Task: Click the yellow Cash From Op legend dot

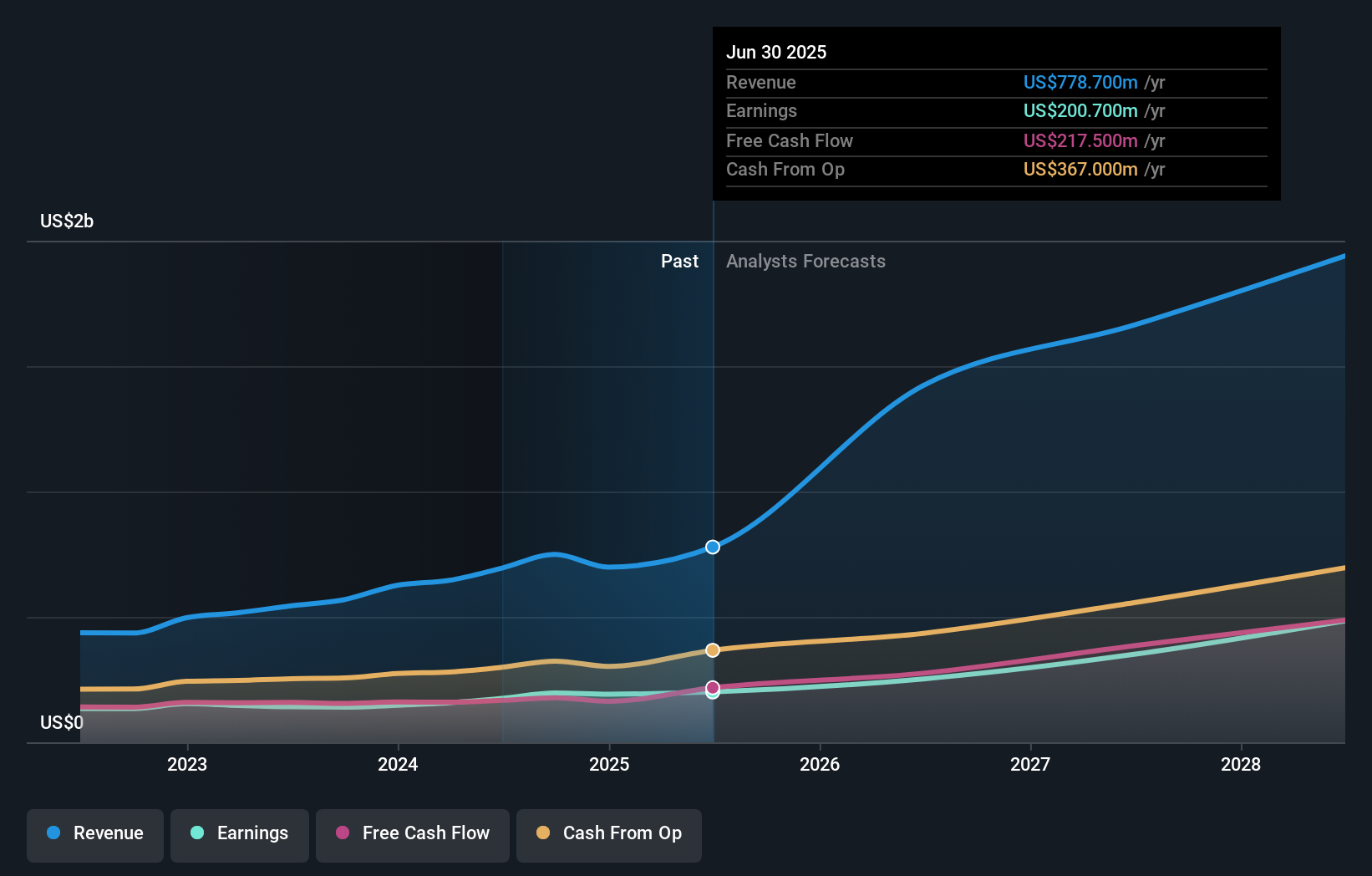Action: (544, 833)
